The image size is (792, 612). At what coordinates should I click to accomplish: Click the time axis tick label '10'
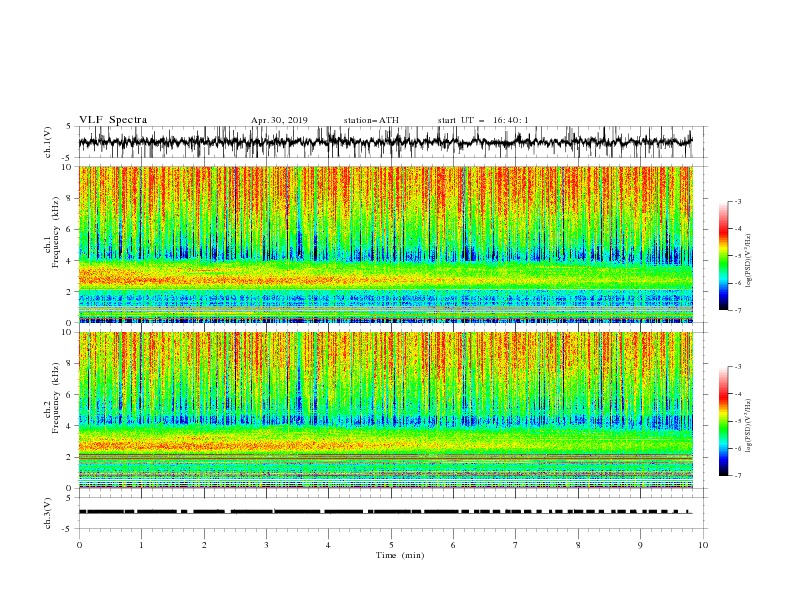703,545
